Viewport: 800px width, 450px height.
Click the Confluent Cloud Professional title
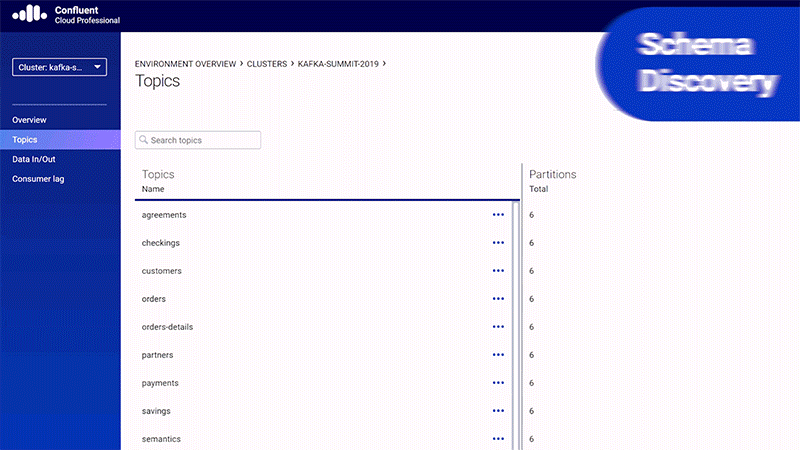pyautogui.click(x=87, y=15)
